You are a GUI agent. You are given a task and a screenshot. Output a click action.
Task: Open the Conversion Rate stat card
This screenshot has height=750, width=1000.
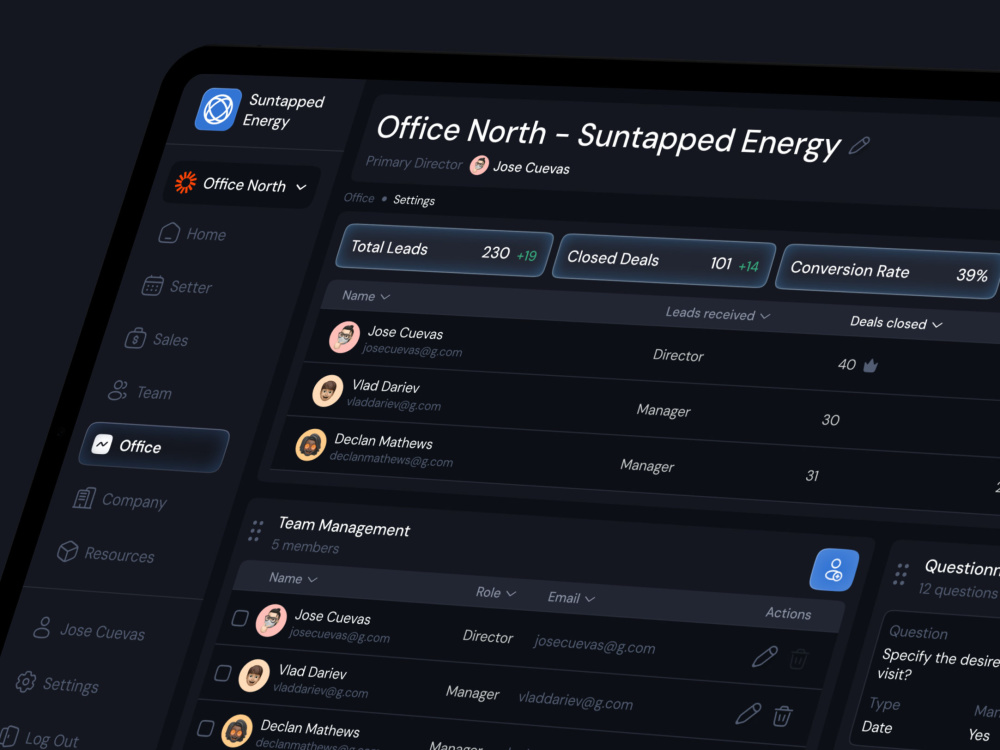pos(889,271)
